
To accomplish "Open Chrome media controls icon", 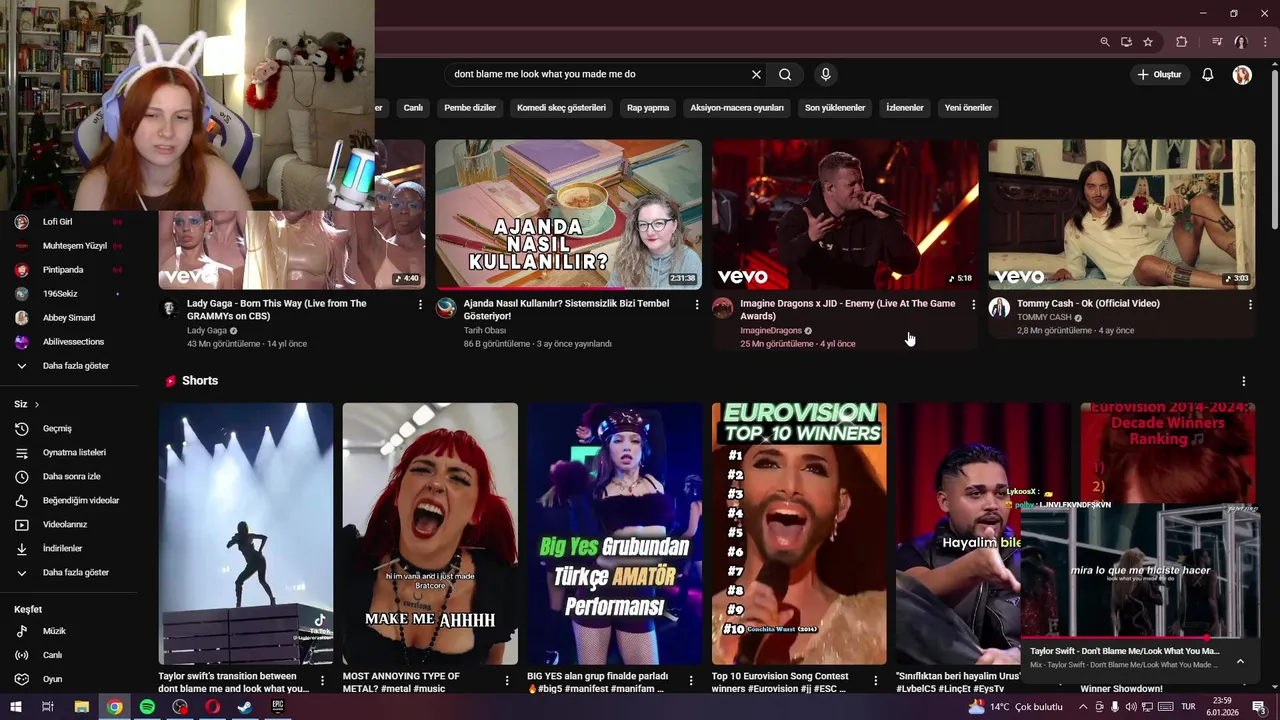I will coord(1216,42).
